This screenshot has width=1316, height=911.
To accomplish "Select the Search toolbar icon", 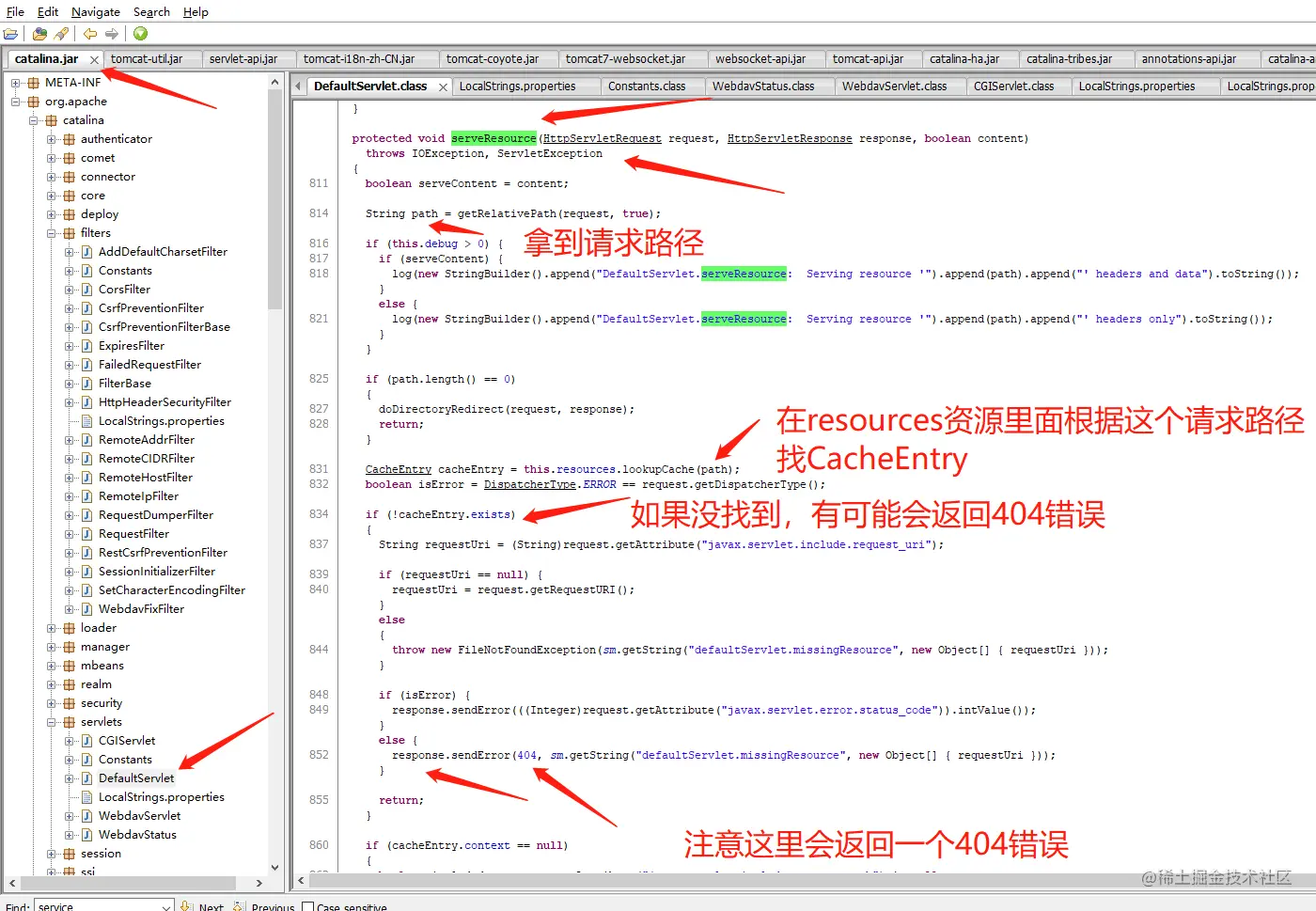I will [61, 33].
